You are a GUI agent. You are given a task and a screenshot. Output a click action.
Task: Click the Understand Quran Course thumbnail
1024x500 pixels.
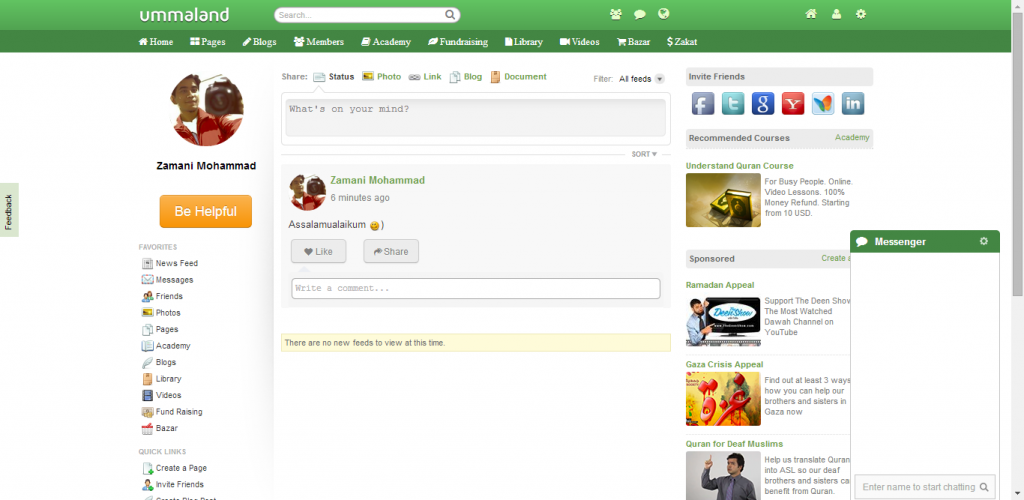pyautogui.click(x=723, y=200)
